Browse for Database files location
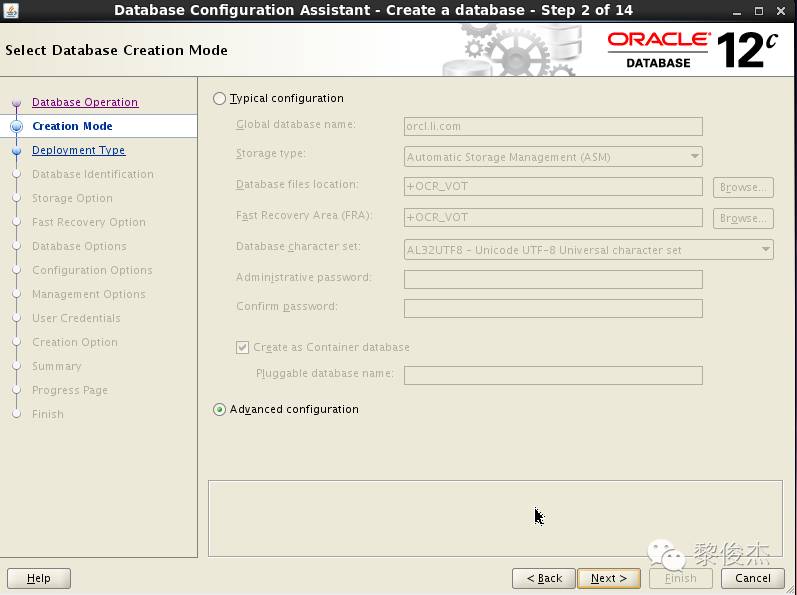This screenshot has height=595, width=797. (x=743, y=187)
